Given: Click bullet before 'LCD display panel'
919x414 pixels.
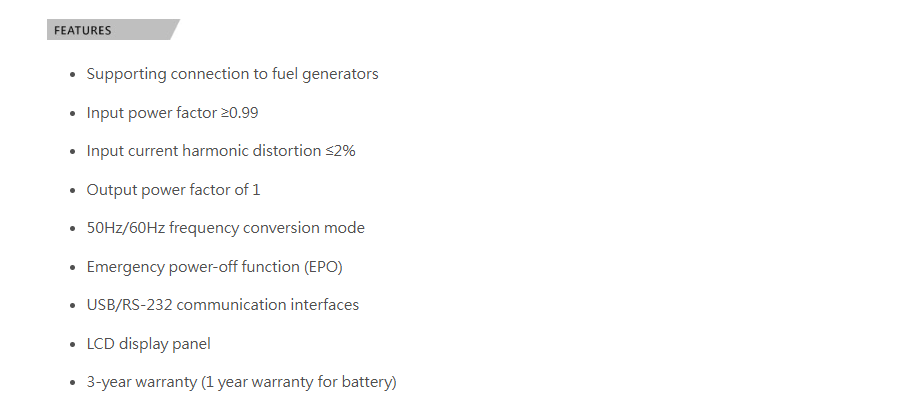Looking at the screenshot, I should [x=72, y=345].
